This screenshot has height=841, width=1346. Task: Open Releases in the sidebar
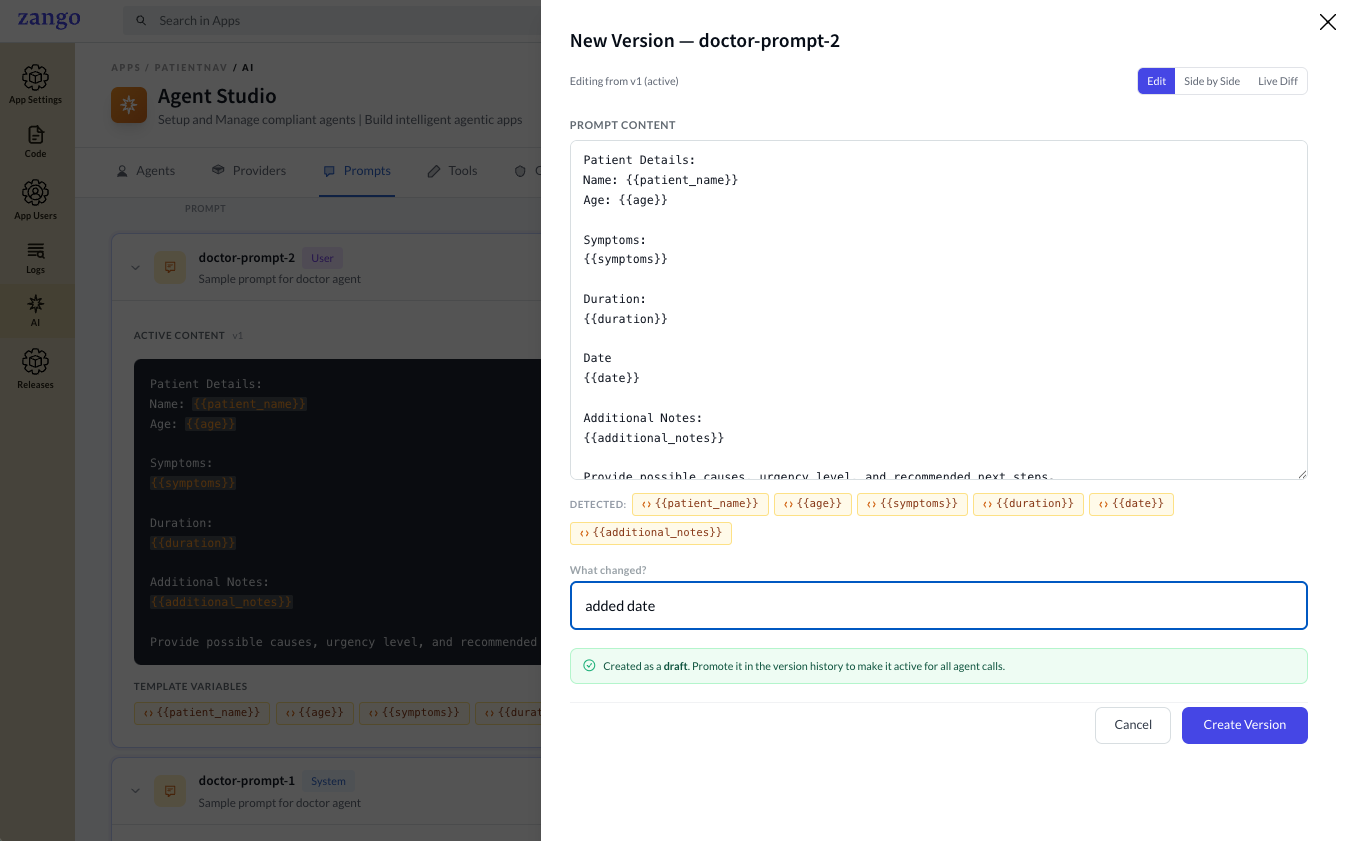pyautogui.click(x=36, y=369)
